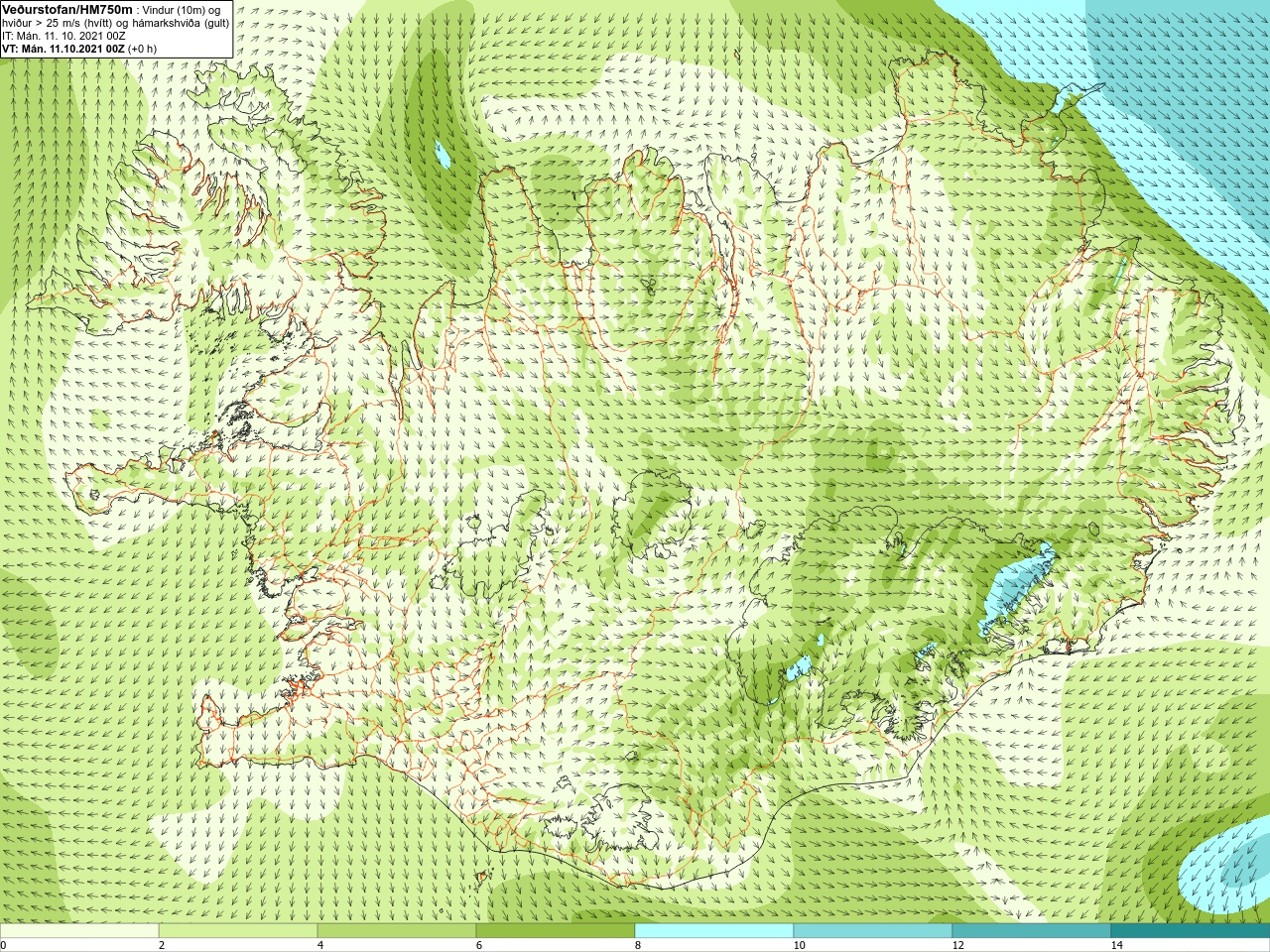1270x952 pixels.
Task: Choose the darkest teal above-14 legend swatch
Action: 1191,931
